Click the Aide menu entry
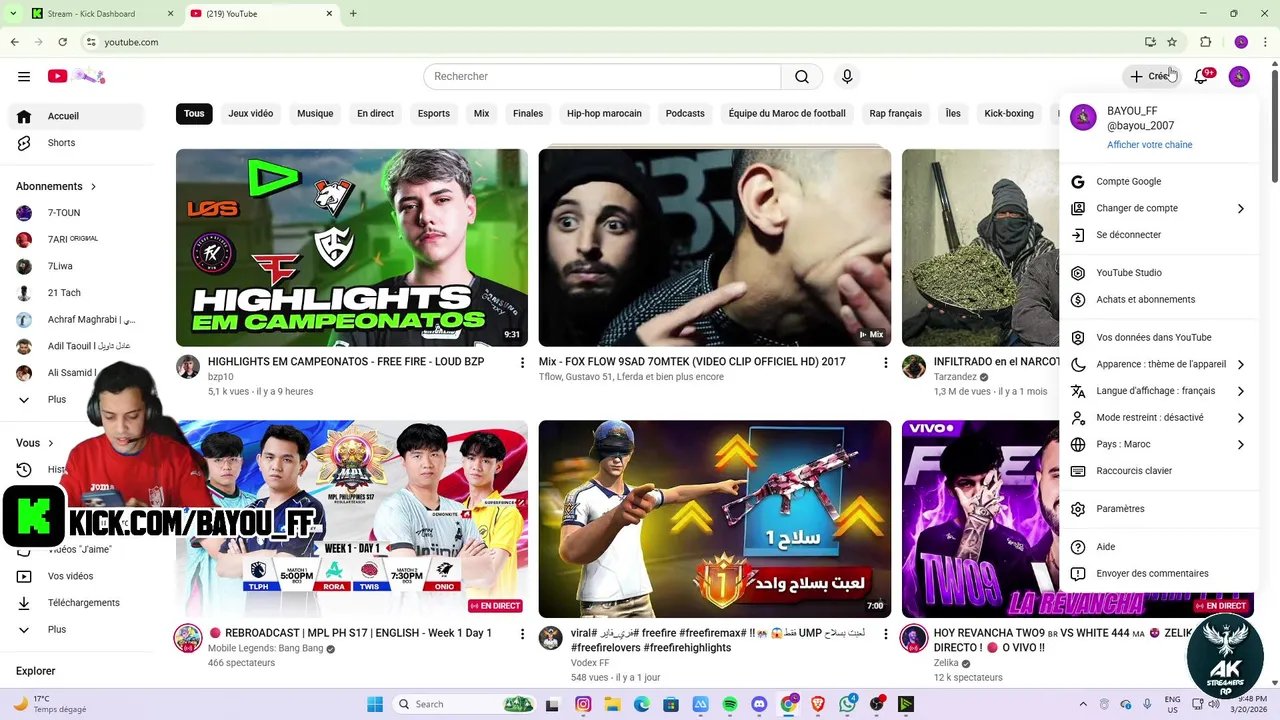This screenshot has height=720, width=1280. (x=1160, y=547)
